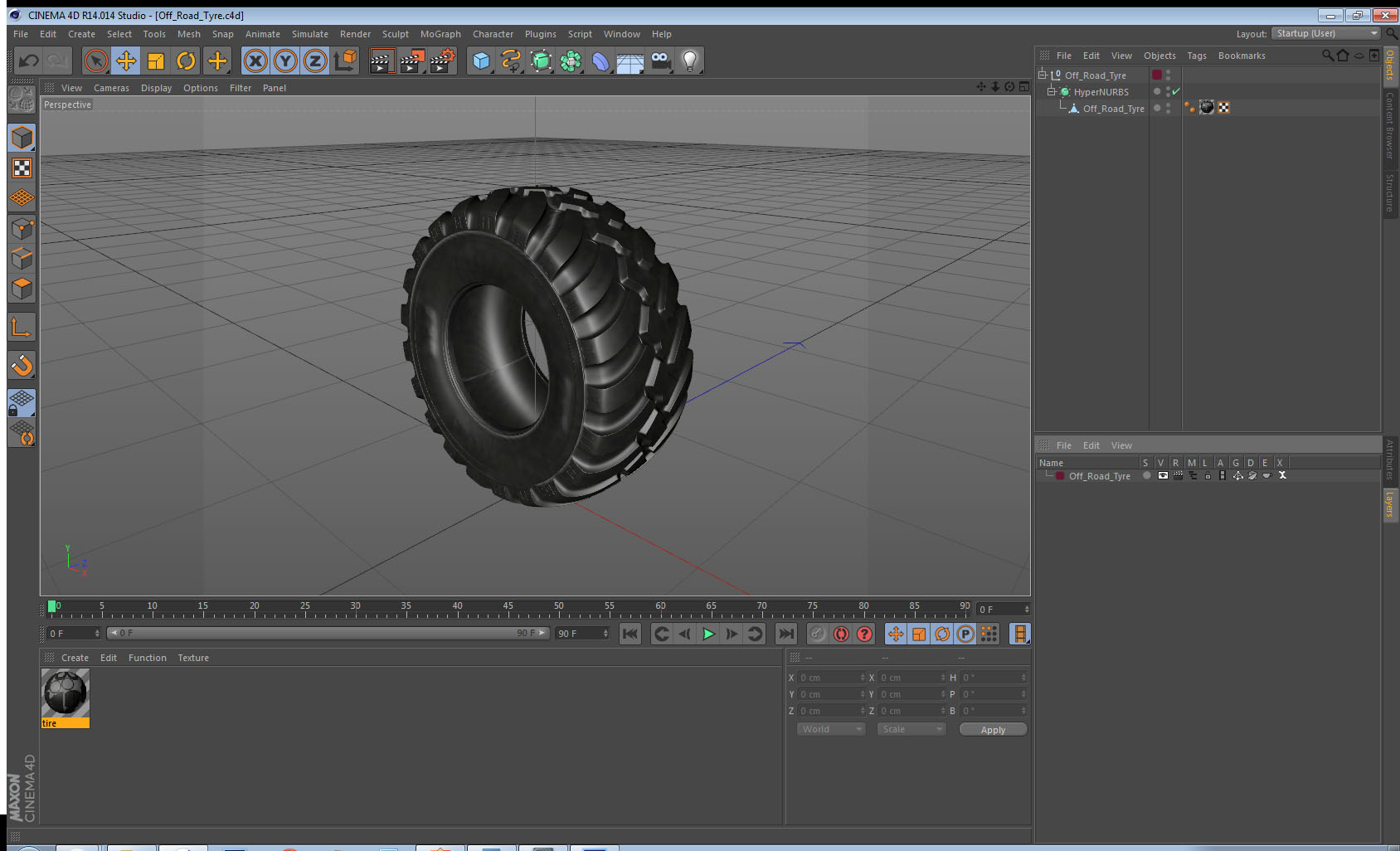Render to Picture Viewer
This screenshot has width=1400, height=851.
(x=412, y=61)
